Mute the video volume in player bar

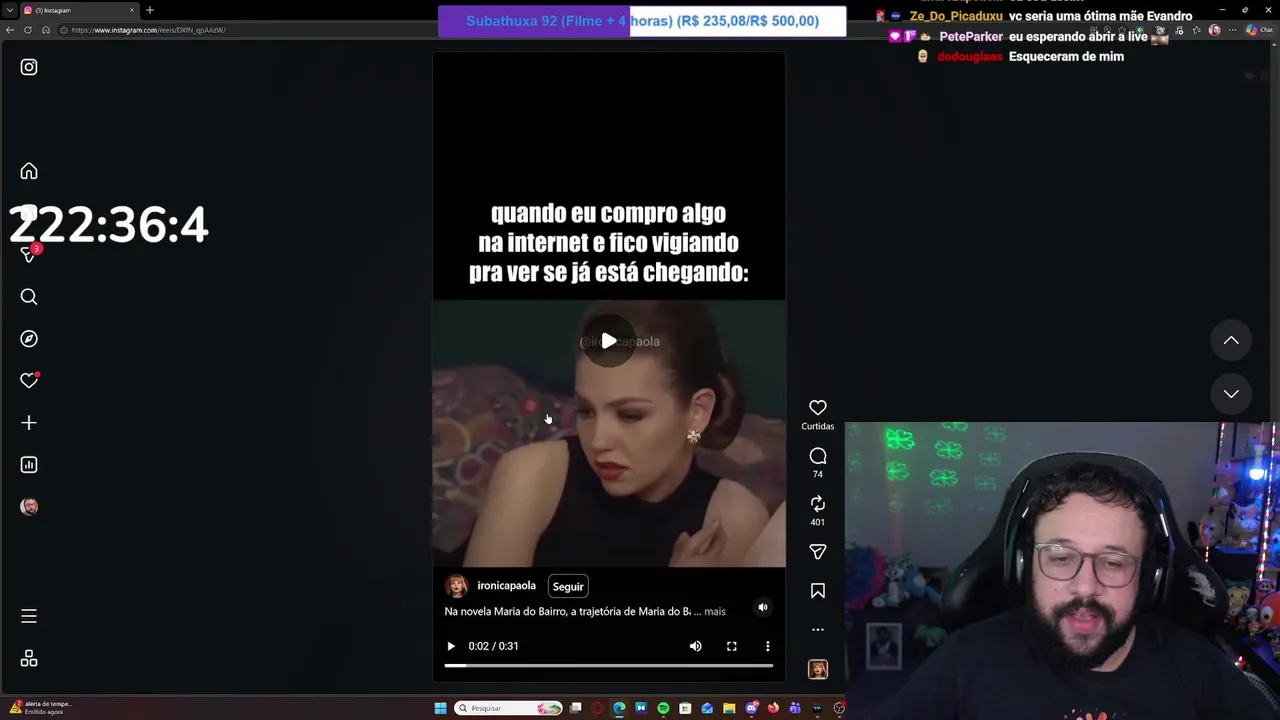(x=696, y=646)
